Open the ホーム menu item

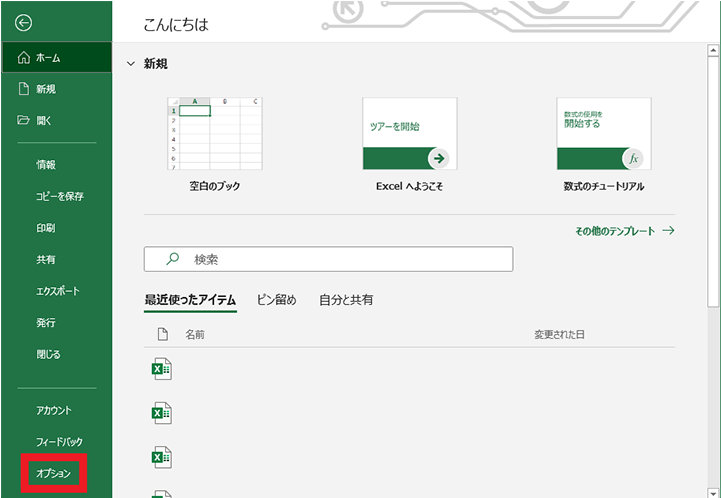coord(57,57)
